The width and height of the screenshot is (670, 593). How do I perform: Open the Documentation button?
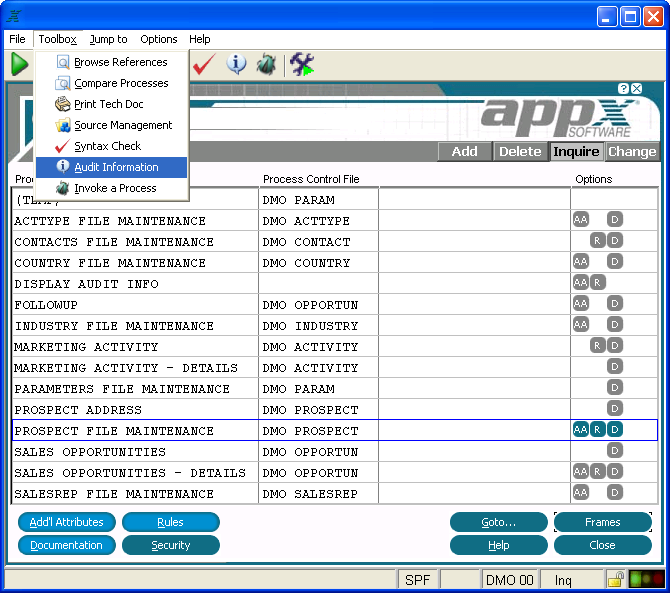pos(67,545)
